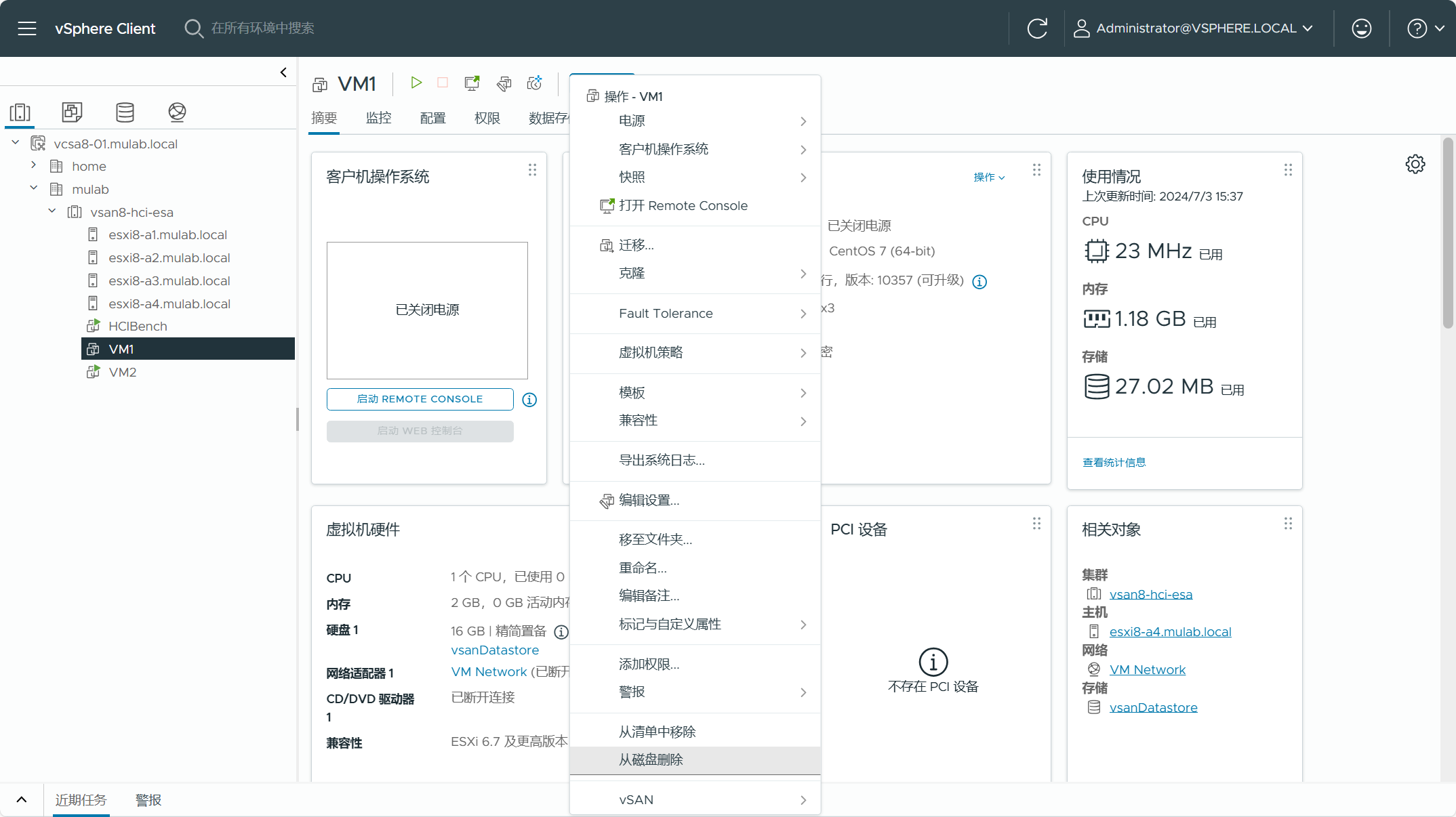Choose 迁移... from actions menu

pyautogui.click(x=695, y=245)
